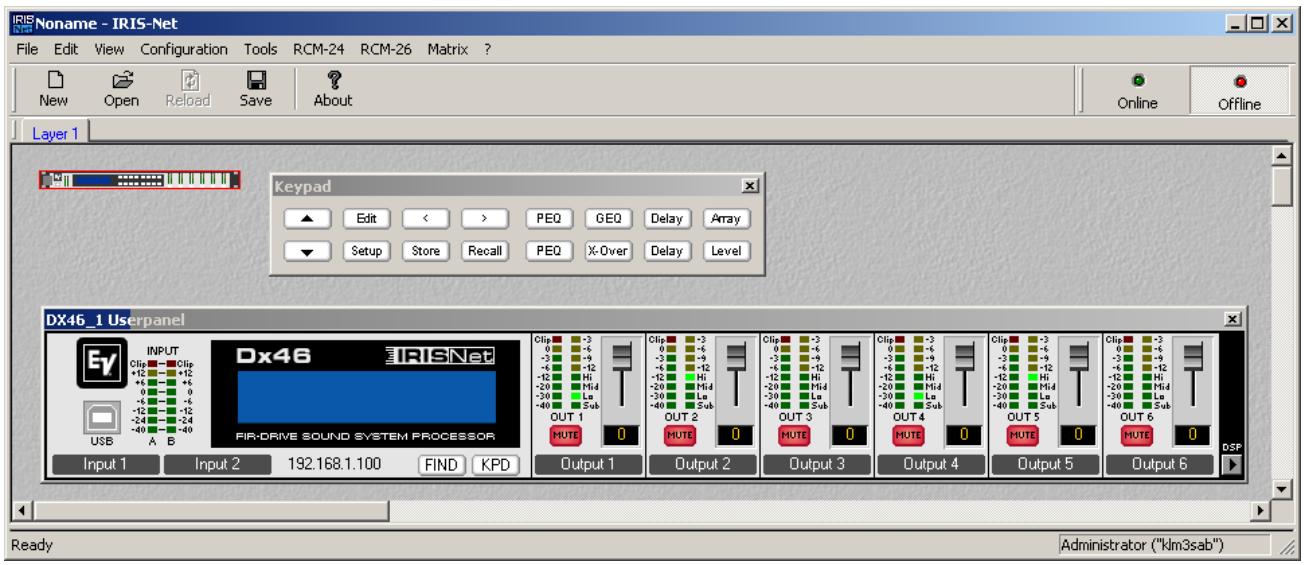Open the Configuration menu
Viewport: 1304px width, 565px height.
pos(184,50)
